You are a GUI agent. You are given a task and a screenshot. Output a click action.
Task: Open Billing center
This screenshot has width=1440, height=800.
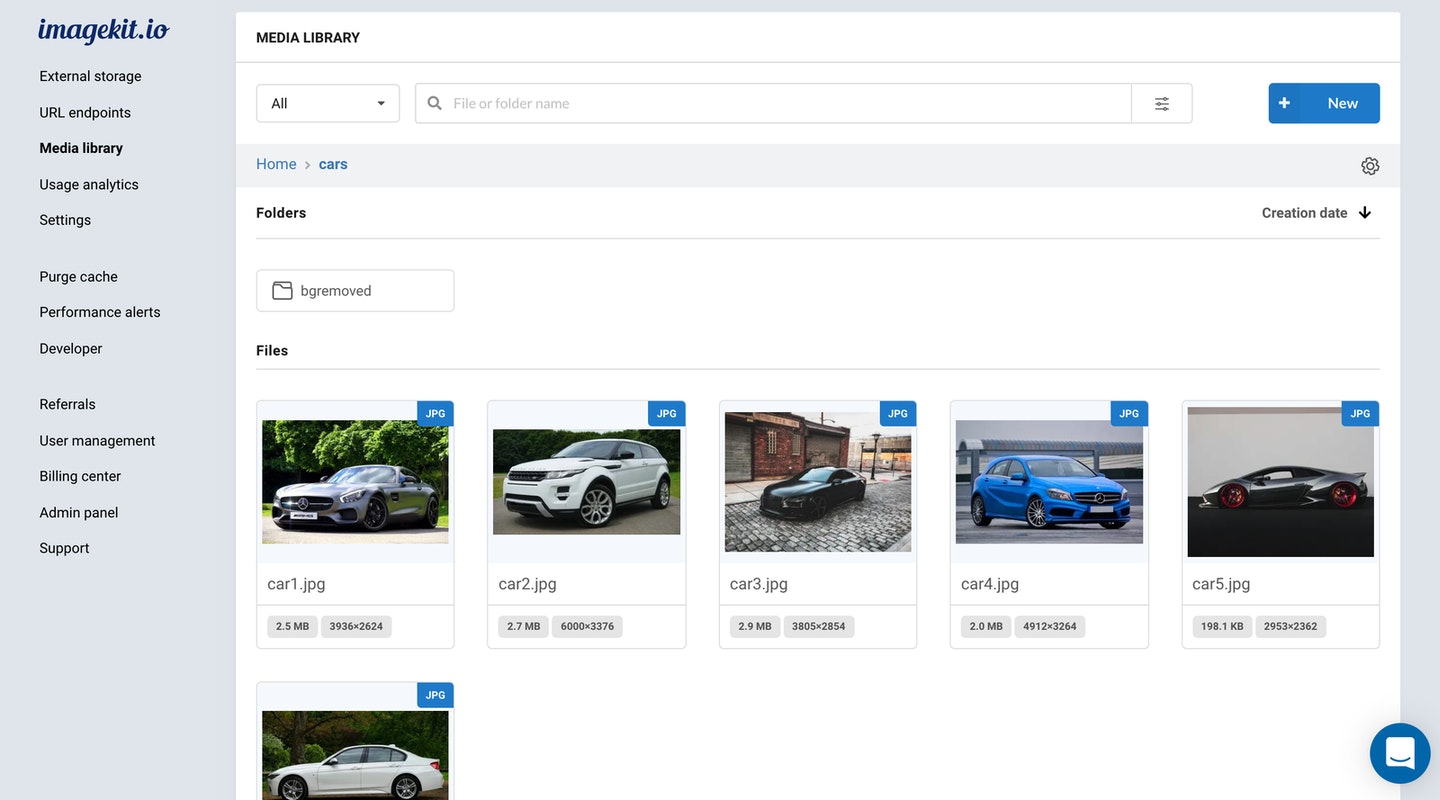point(80,476)
